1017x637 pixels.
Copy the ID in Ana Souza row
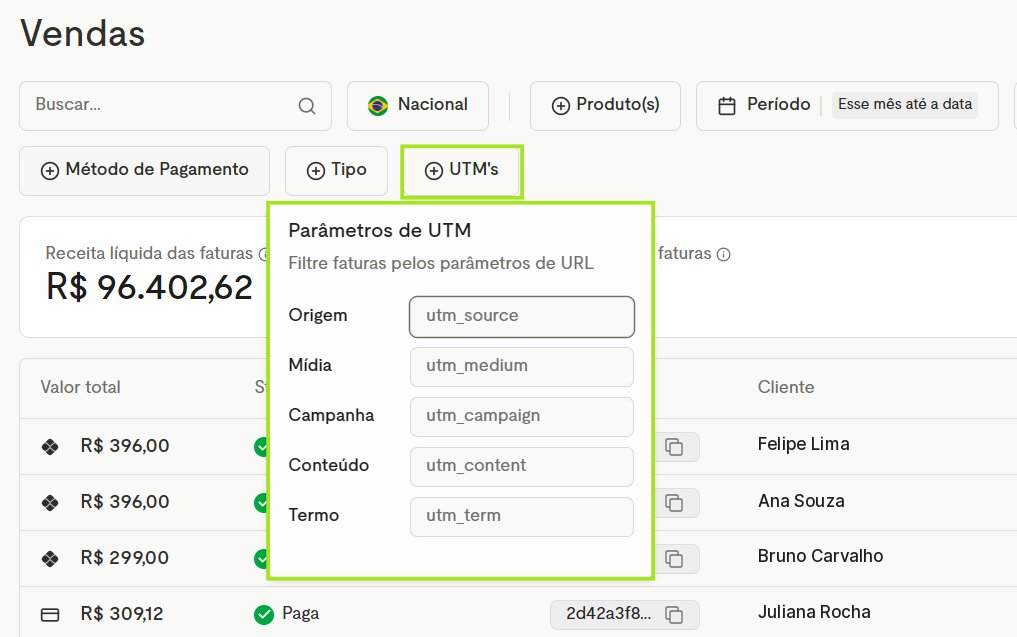click(675, 503)
